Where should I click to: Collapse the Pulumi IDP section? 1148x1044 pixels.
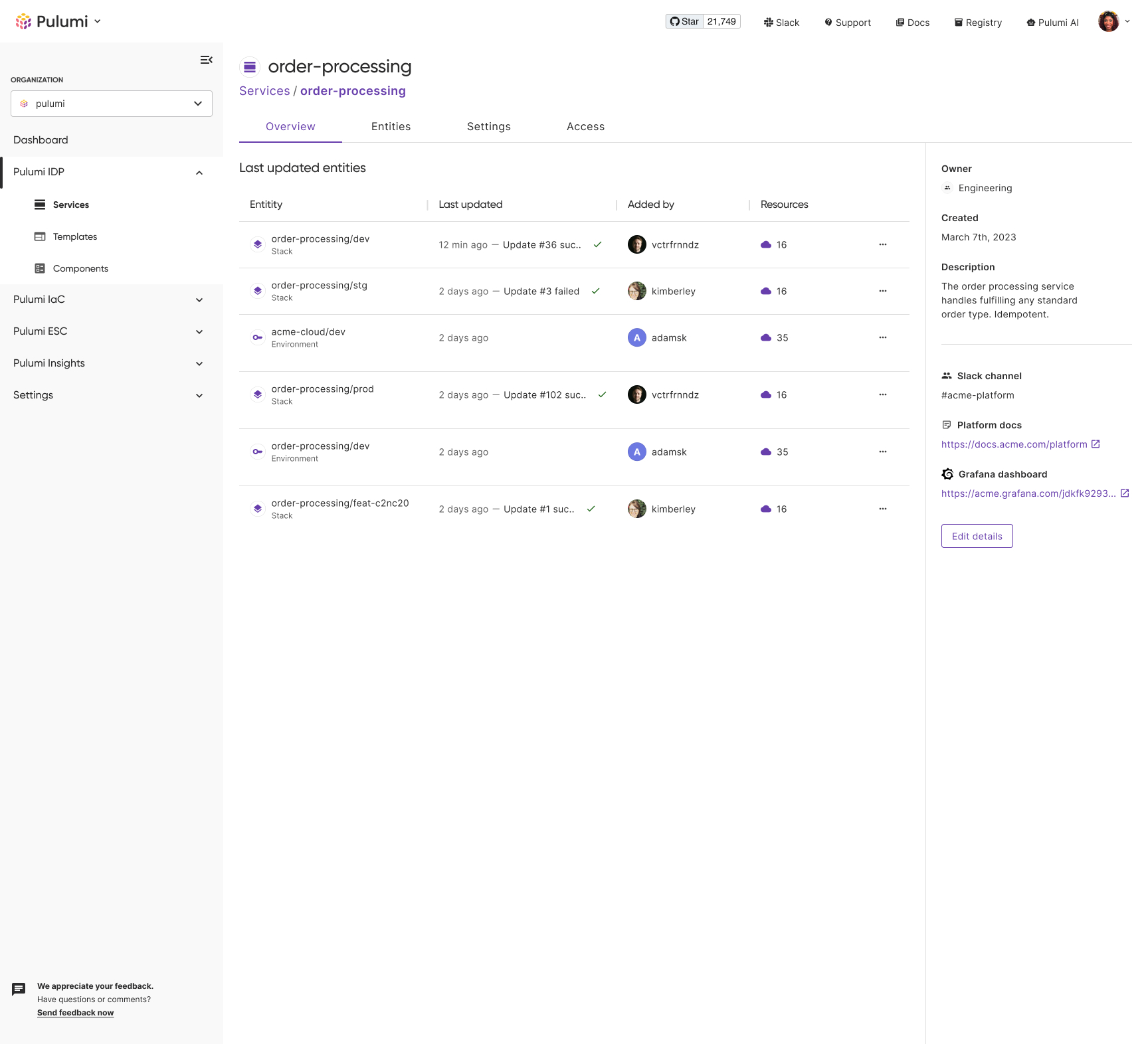pyautogui.click(x=199, y=173)
